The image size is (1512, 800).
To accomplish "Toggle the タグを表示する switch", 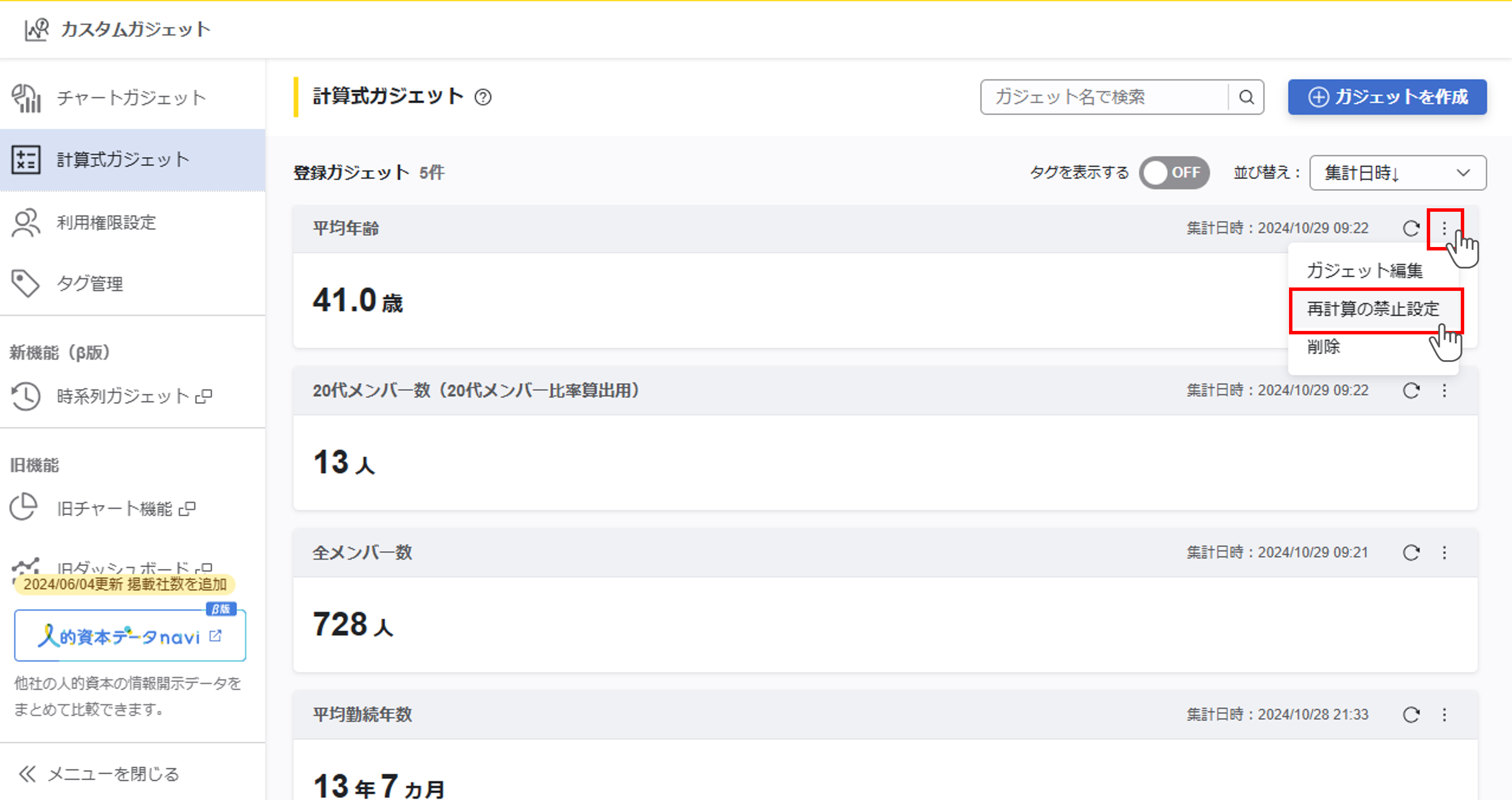I will click(x=1174, y=173).
